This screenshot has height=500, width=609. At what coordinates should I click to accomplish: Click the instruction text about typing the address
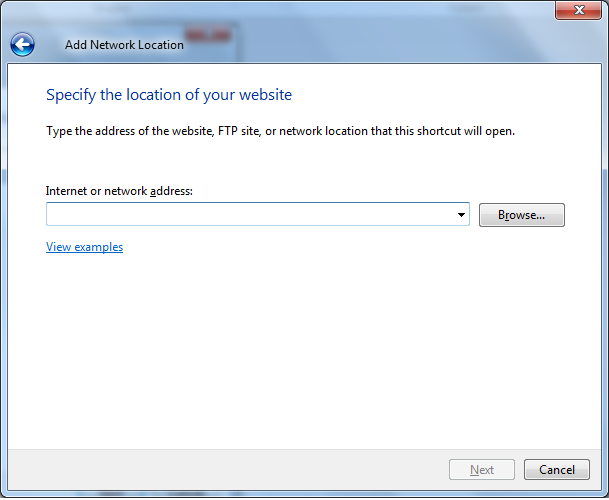pyautogui.click(x=280, y=131)
